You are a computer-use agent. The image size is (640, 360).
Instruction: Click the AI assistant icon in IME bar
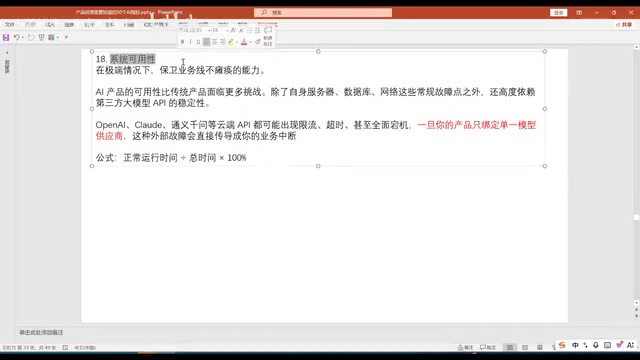point(630,345)
